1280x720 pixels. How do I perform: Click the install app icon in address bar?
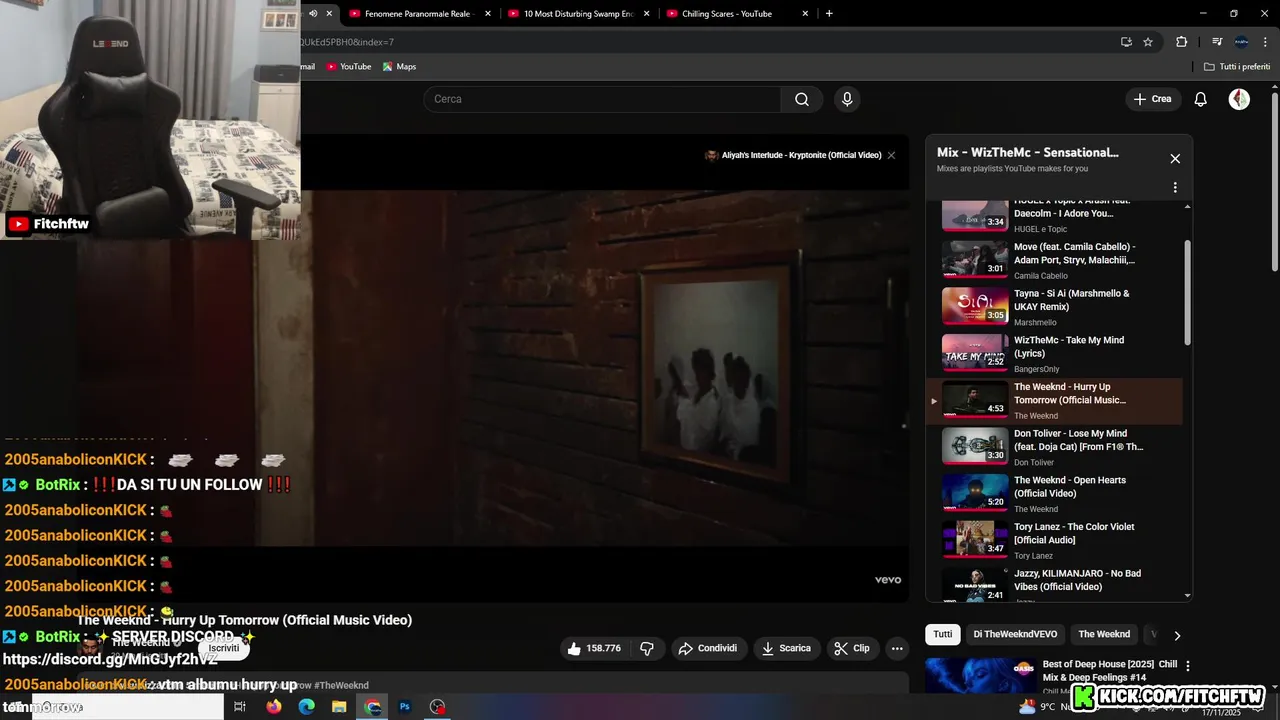(1126, 42)
